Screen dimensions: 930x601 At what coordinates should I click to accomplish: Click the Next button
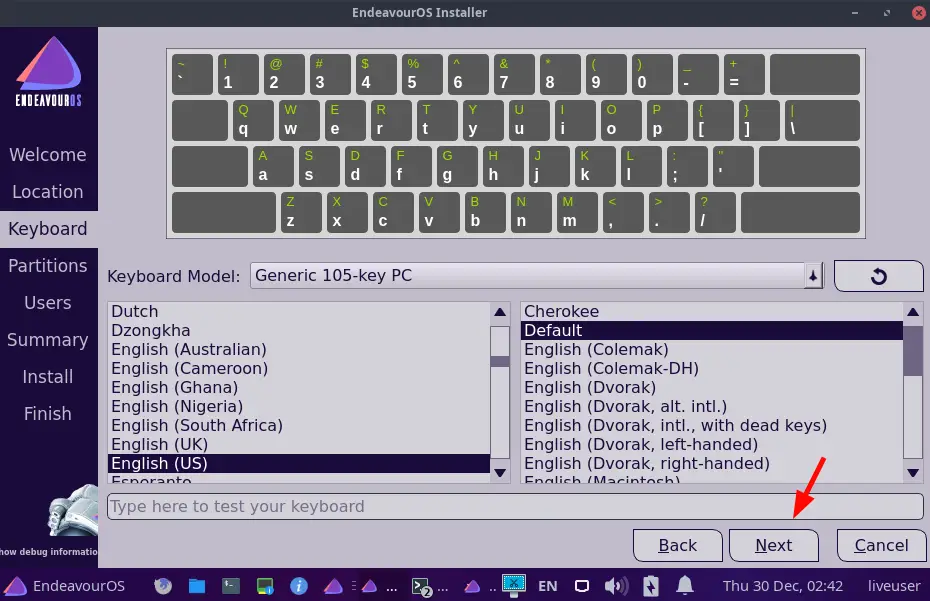773,545
